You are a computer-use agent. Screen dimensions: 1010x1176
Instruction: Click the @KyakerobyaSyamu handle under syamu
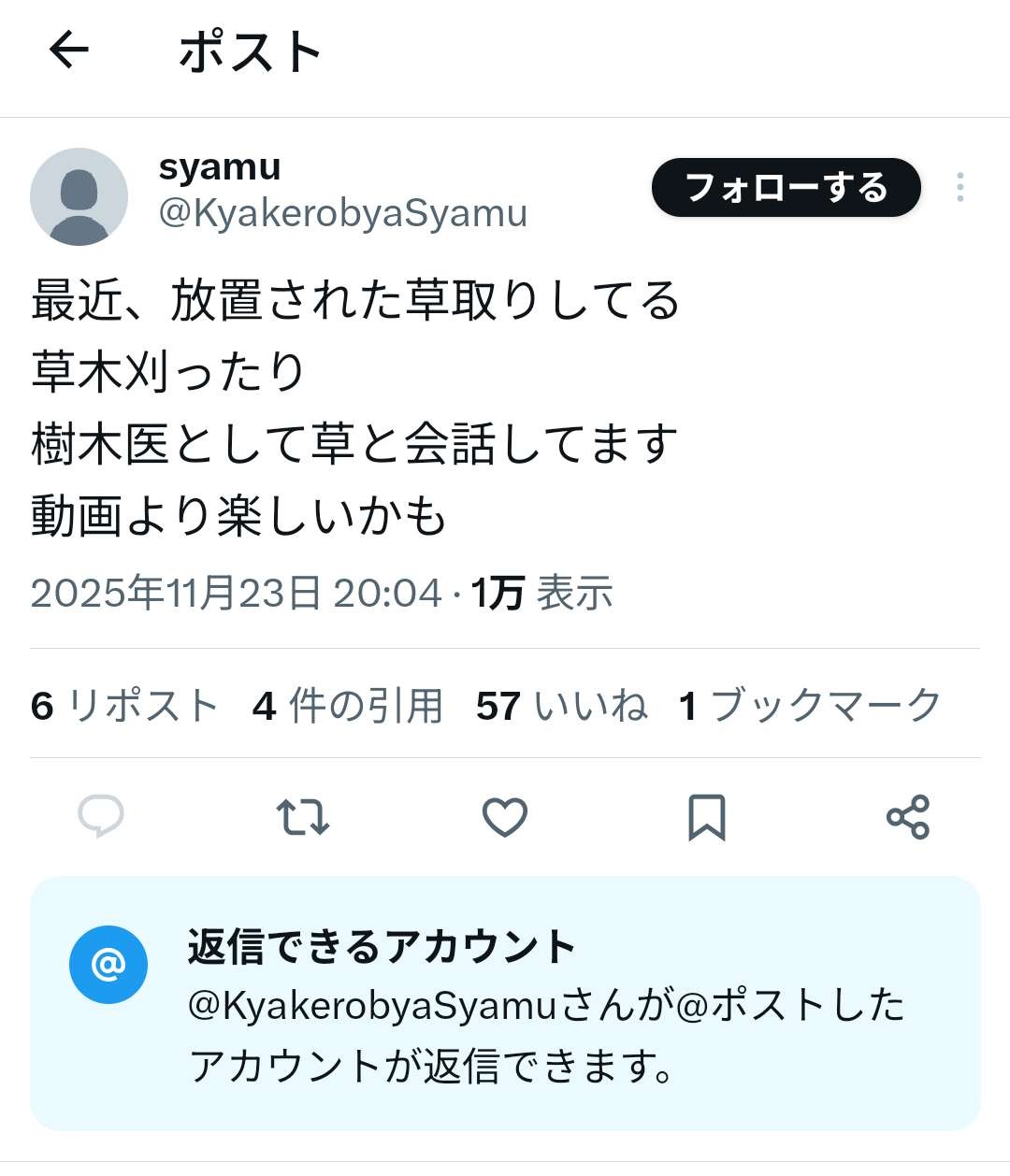coord(342,214)
